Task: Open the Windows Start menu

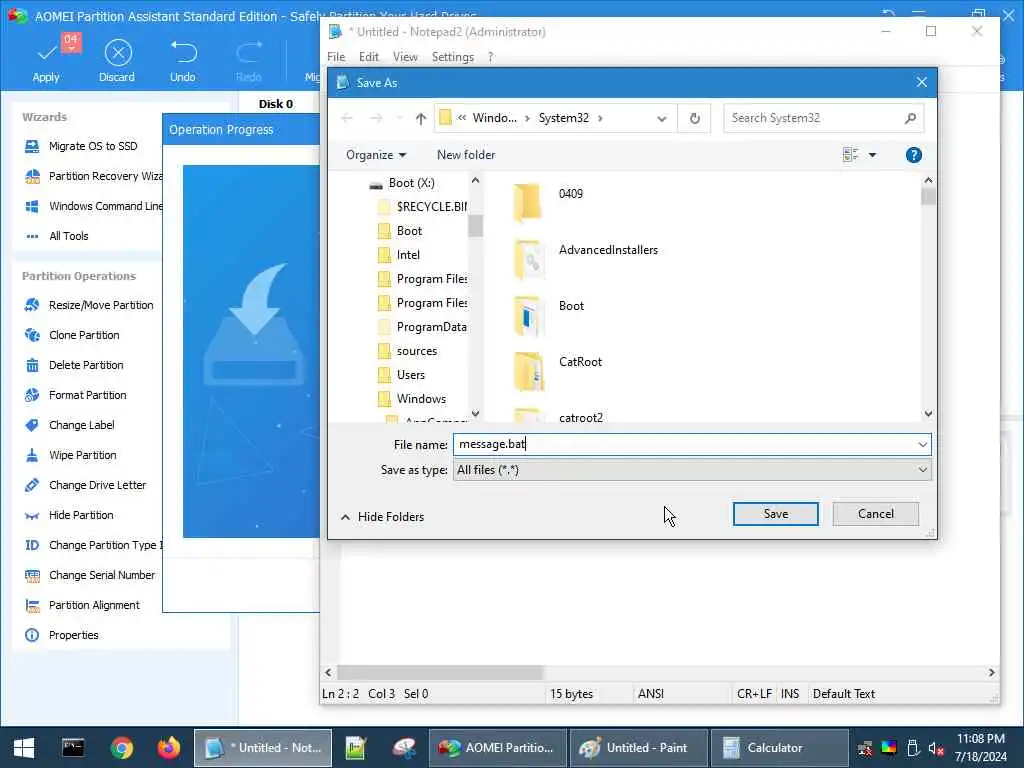Action: 24,748
